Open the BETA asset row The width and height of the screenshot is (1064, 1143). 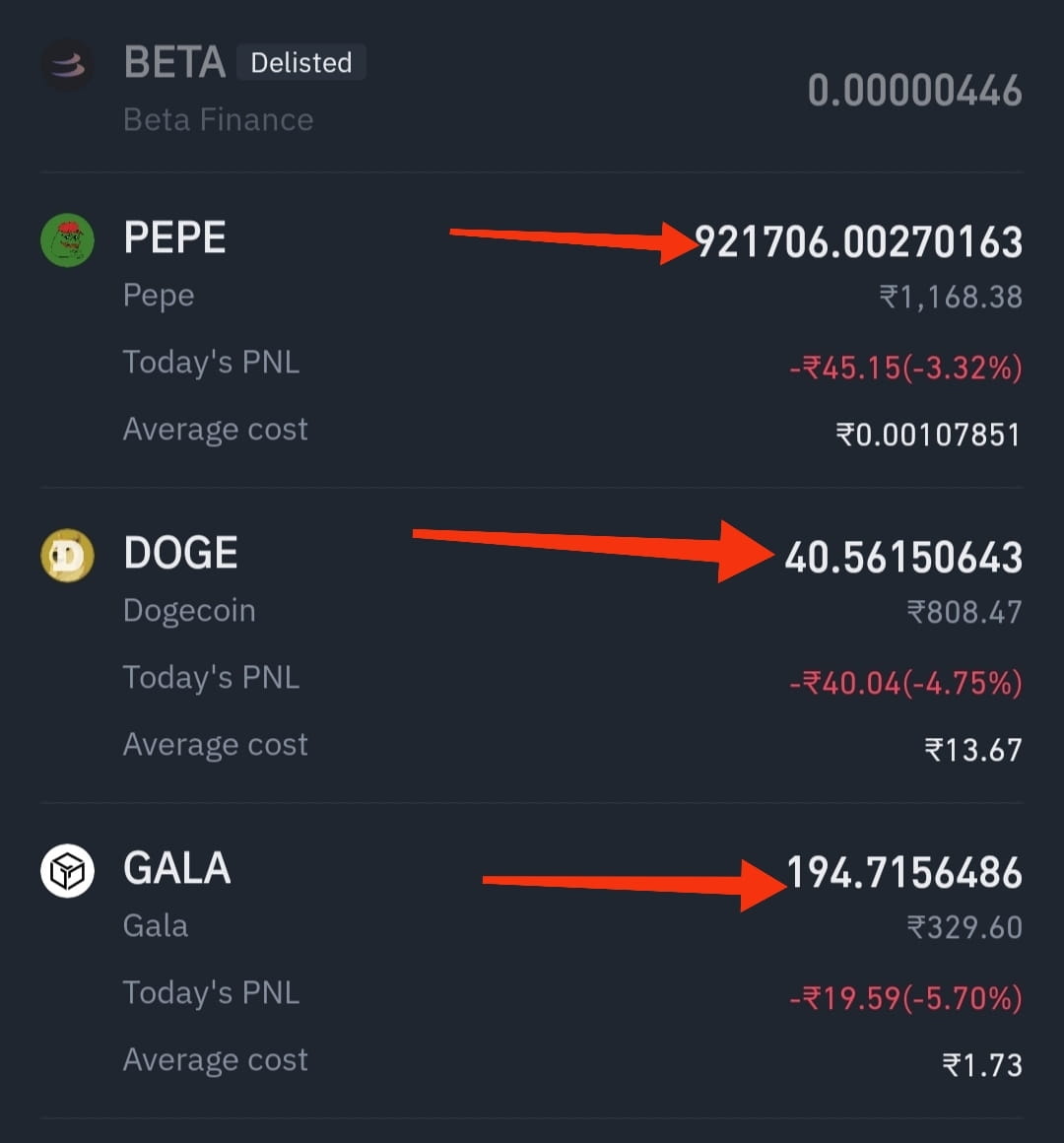pyautogui.click(x=532, y=88)
